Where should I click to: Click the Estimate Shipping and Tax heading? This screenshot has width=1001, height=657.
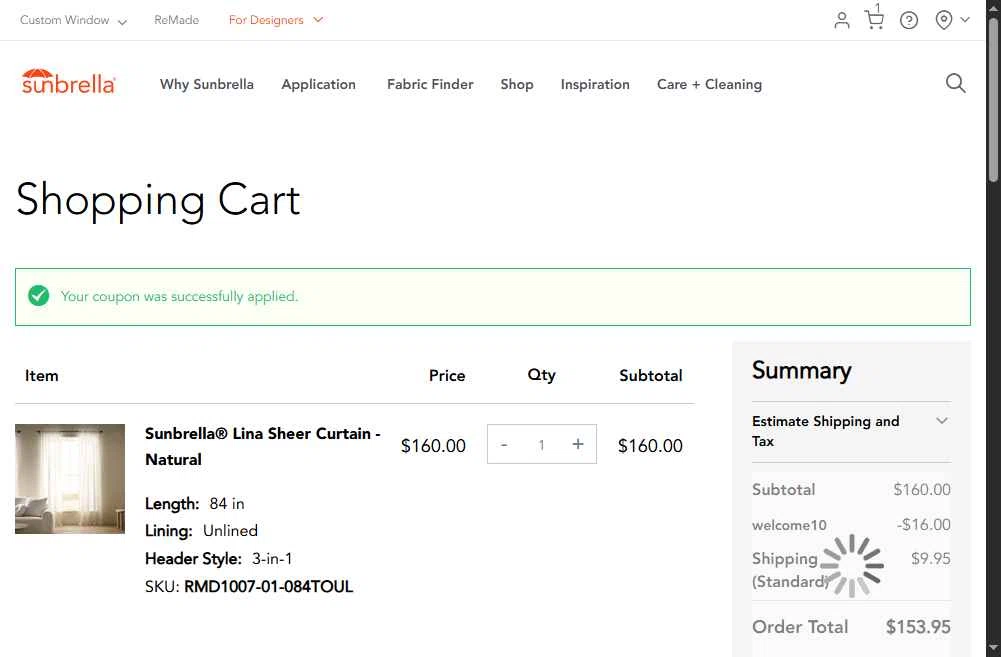tap(825, 431)
